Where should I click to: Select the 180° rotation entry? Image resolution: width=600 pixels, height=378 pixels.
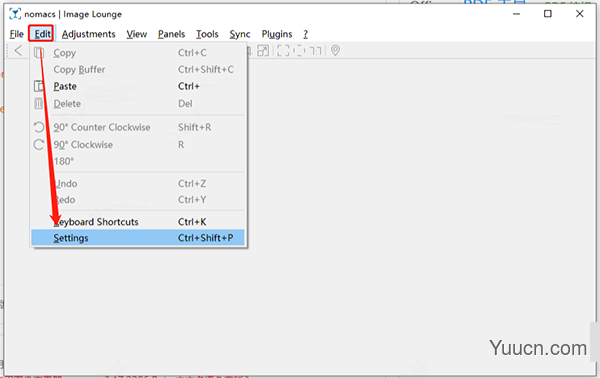point(138,161)
